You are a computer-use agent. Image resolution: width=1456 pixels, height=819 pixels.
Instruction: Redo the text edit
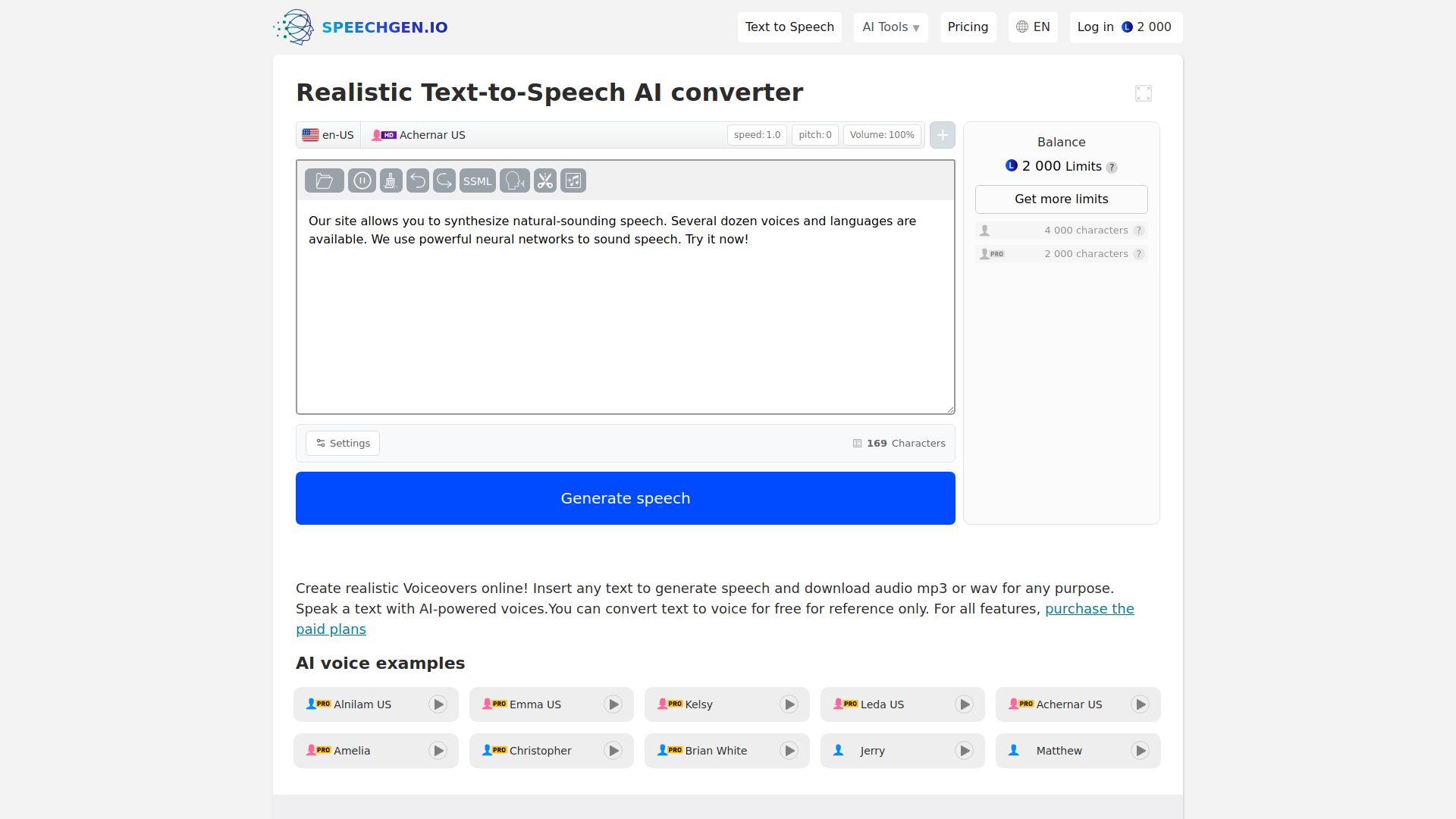click(x=444, y=180)
